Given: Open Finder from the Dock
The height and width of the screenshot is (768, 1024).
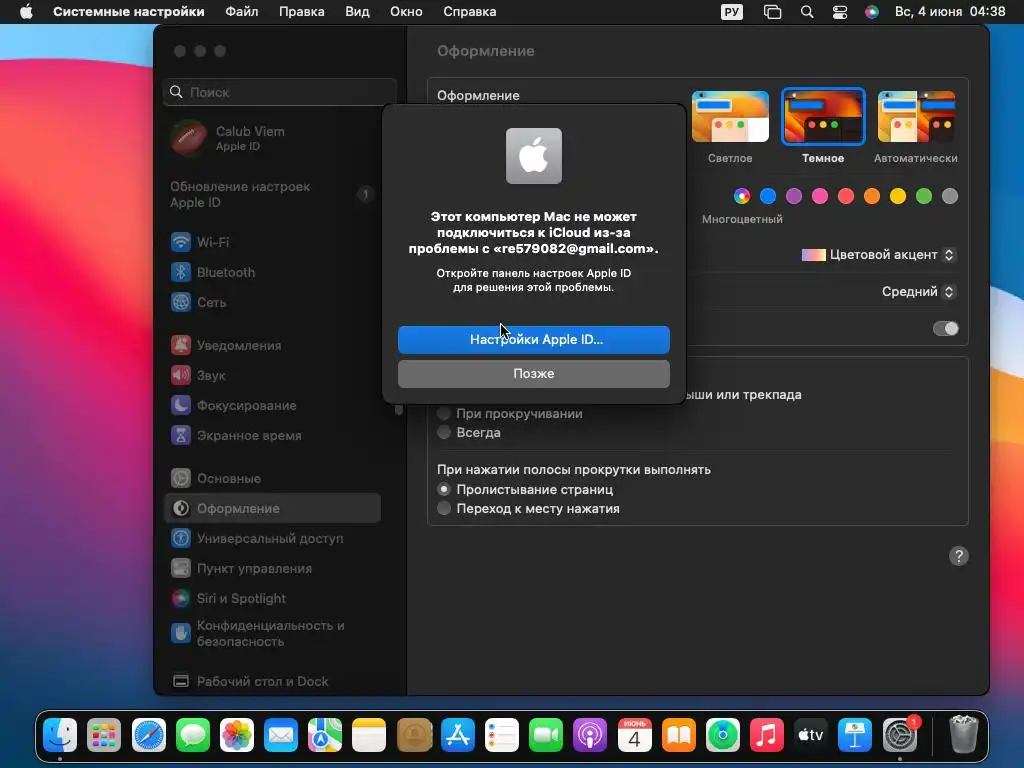Looking at the screenshot, I should pyautogui.click(x=60, y=736).
